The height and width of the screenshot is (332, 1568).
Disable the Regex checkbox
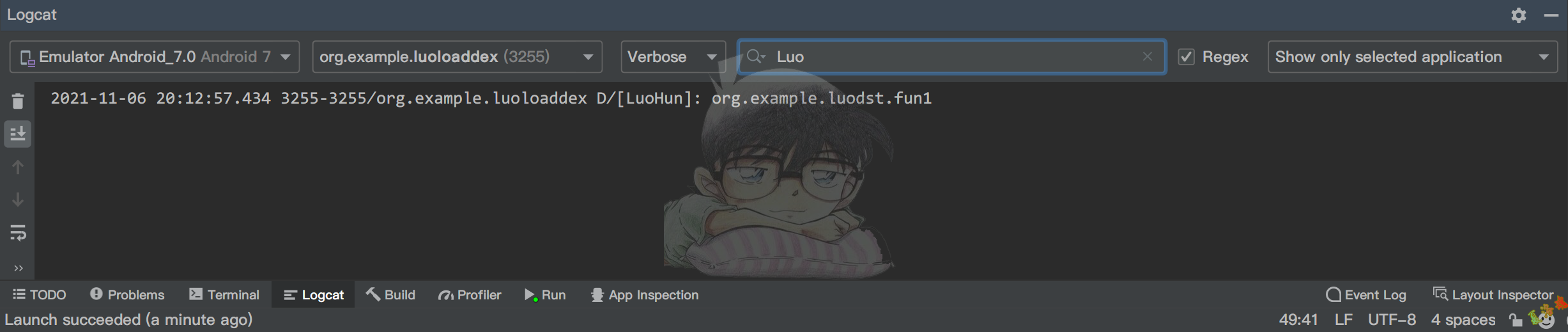click(1187, 57)
